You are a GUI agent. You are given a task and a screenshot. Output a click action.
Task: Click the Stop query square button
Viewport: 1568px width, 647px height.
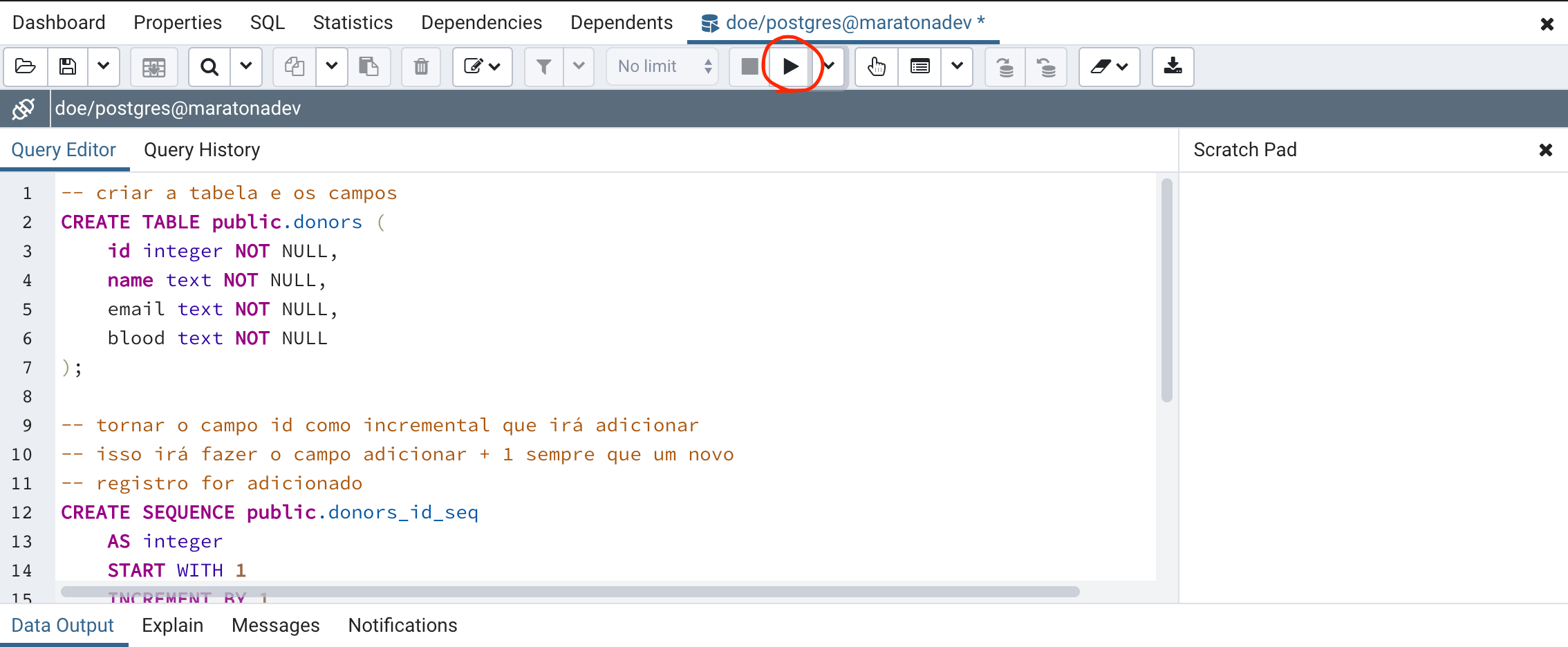click(x=749, y=66)
